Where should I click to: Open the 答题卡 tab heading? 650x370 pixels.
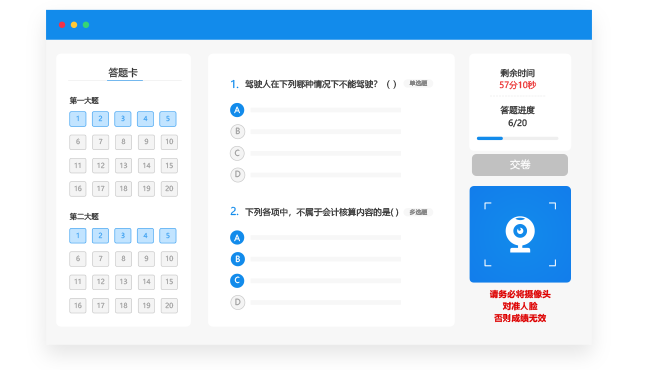click(123, 73)
